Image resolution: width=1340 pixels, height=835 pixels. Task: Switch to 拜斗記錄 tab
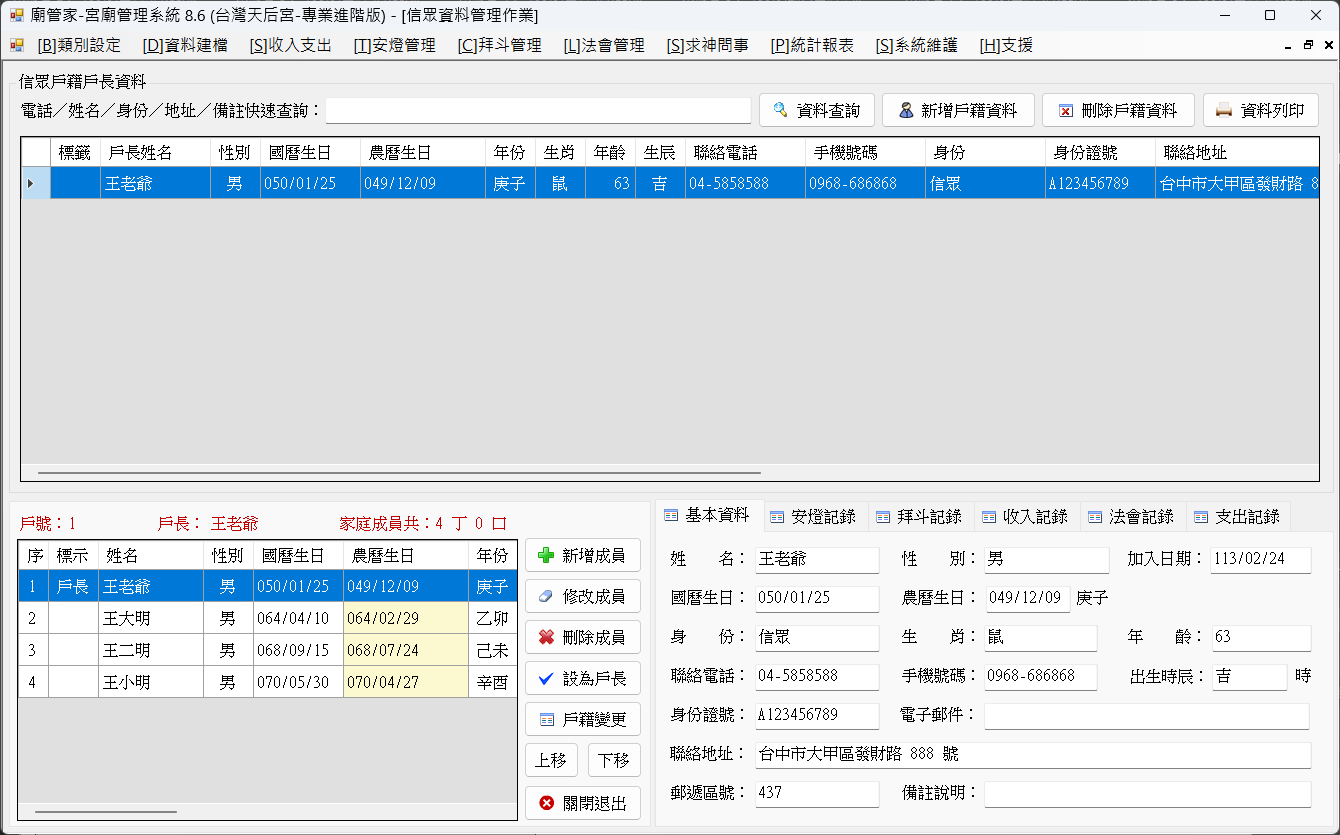919,517
